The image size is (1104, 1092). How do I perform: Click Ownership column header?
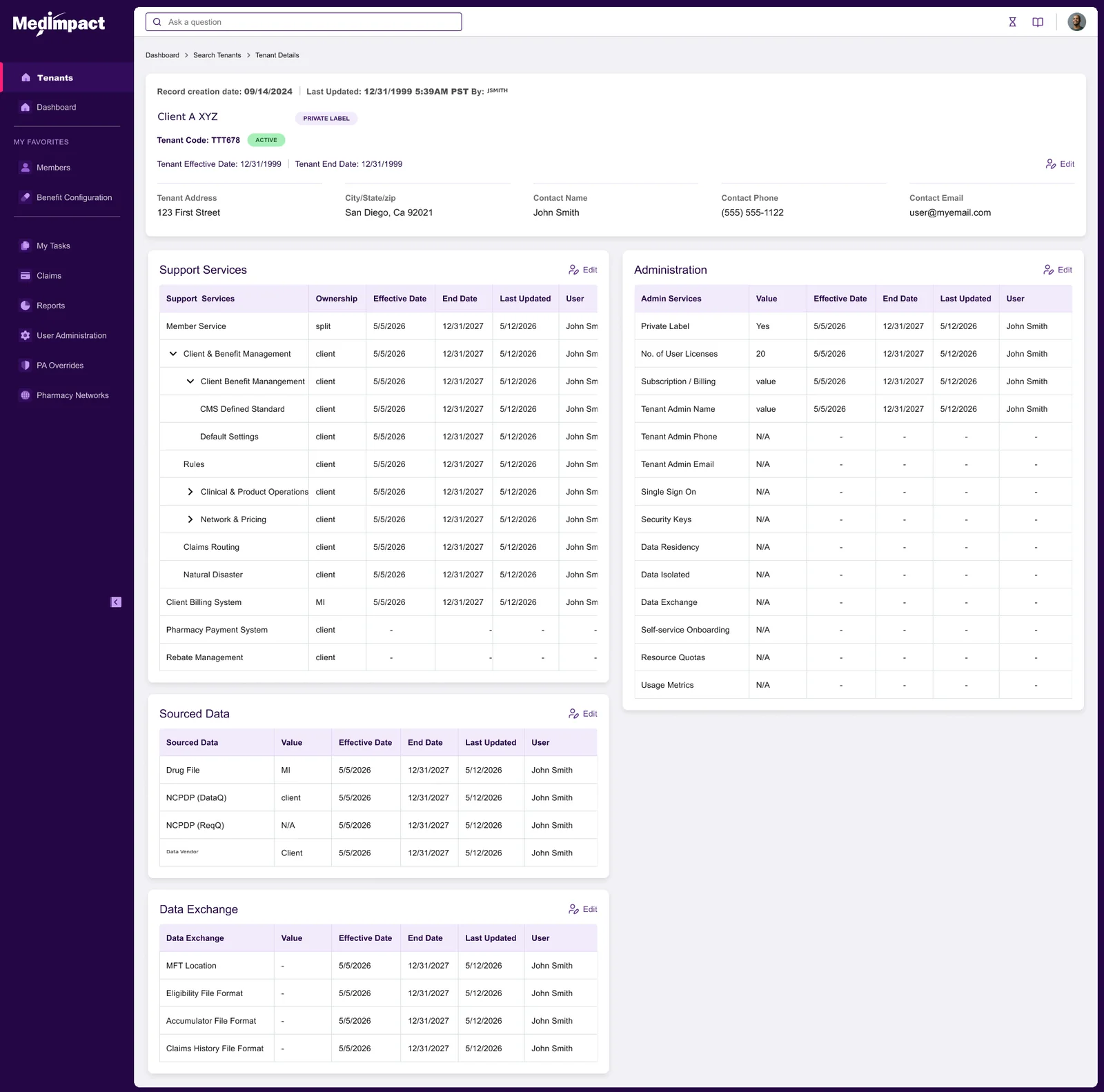click(337, 299)
